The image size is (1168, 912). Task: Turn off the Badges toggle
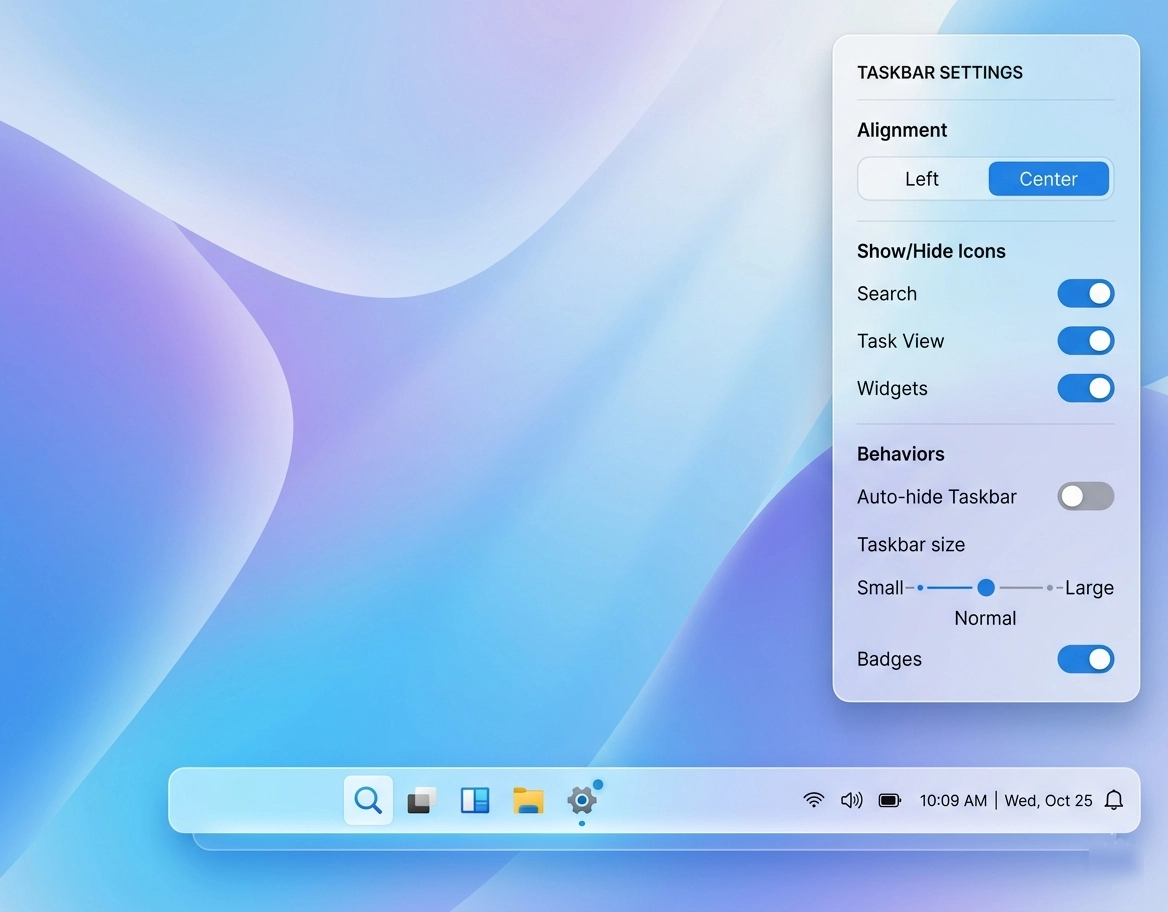click(x=1085, y=659)
